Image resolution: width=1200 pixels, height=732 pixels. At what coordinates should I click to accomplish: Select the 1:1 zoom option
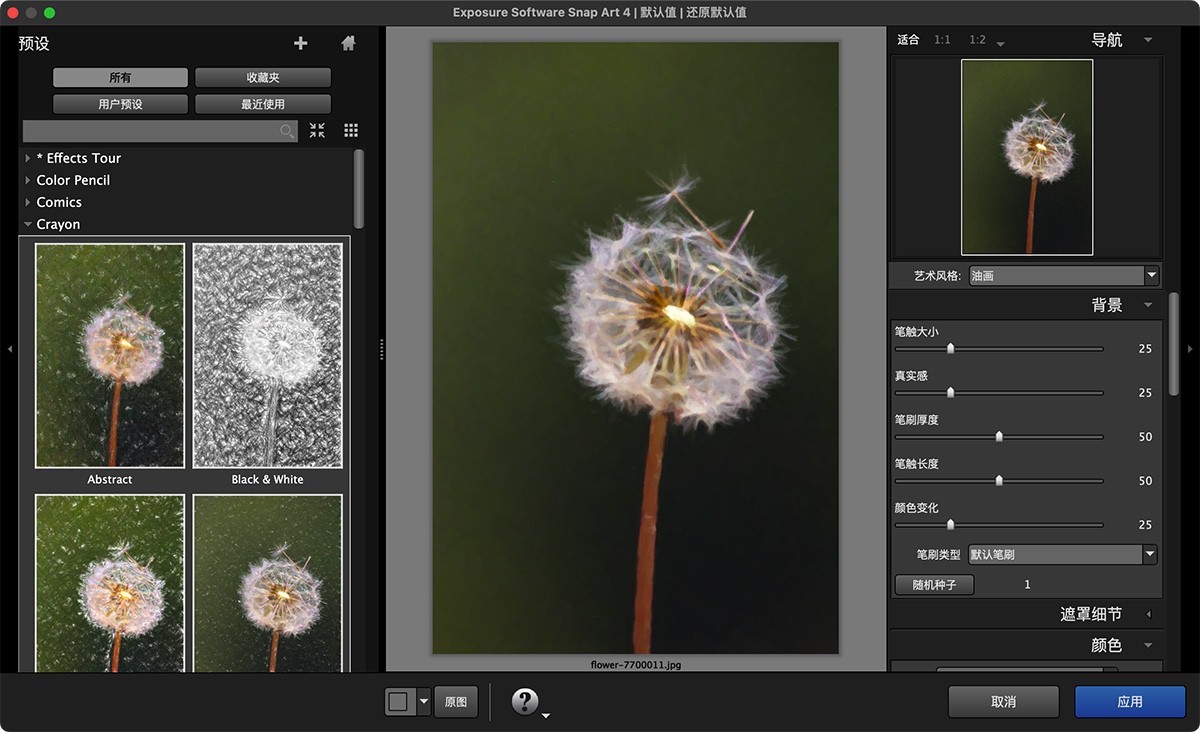pyautogui.click(x=942, y=40)
